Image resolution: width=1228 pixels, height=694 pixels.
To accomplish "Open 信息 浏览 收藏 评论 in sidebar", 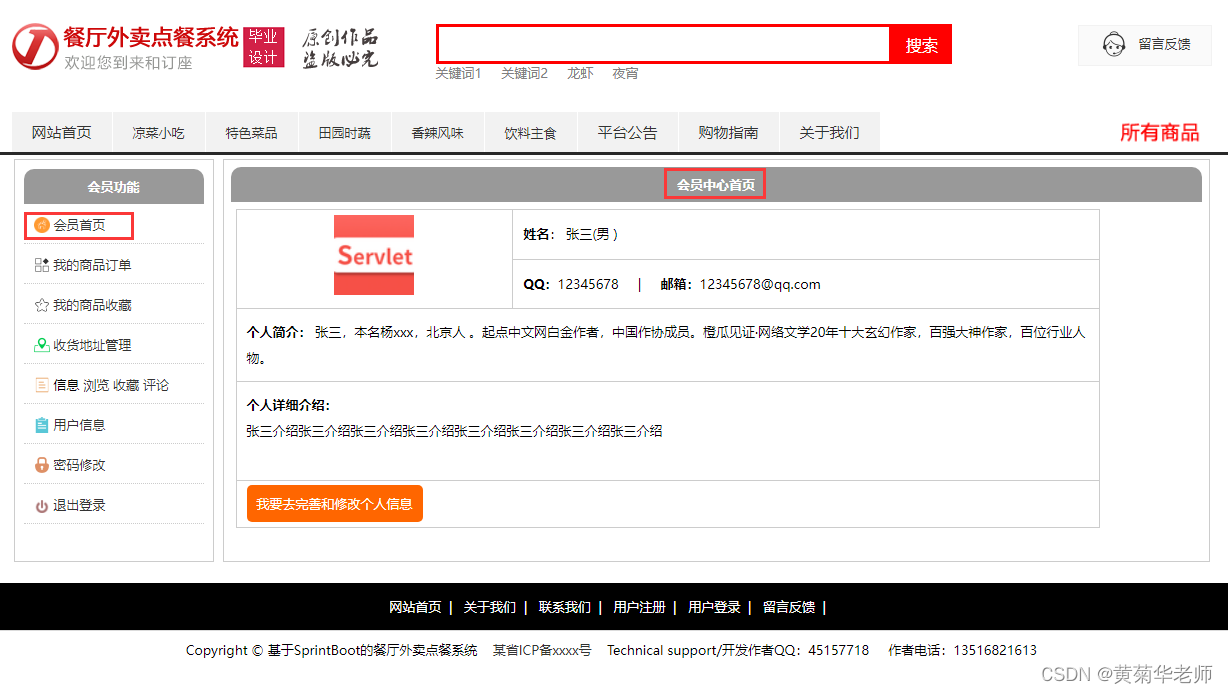I will pyautogui.click(x=111, y=385).
